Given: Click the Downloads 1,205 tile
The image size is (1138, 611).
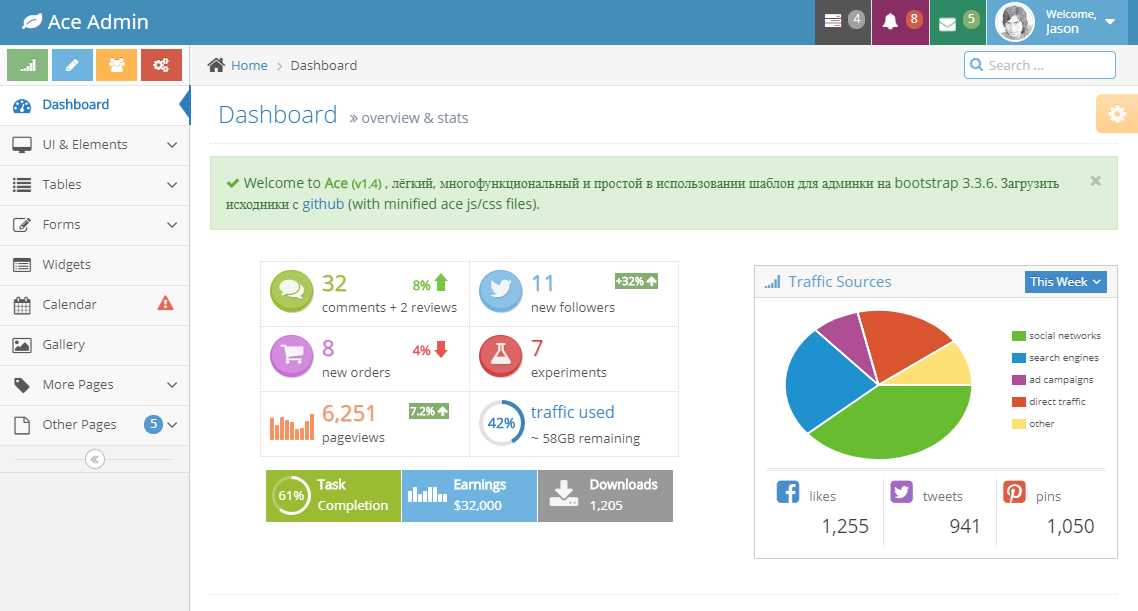Looking at the screenshot, I should (605, 496).
